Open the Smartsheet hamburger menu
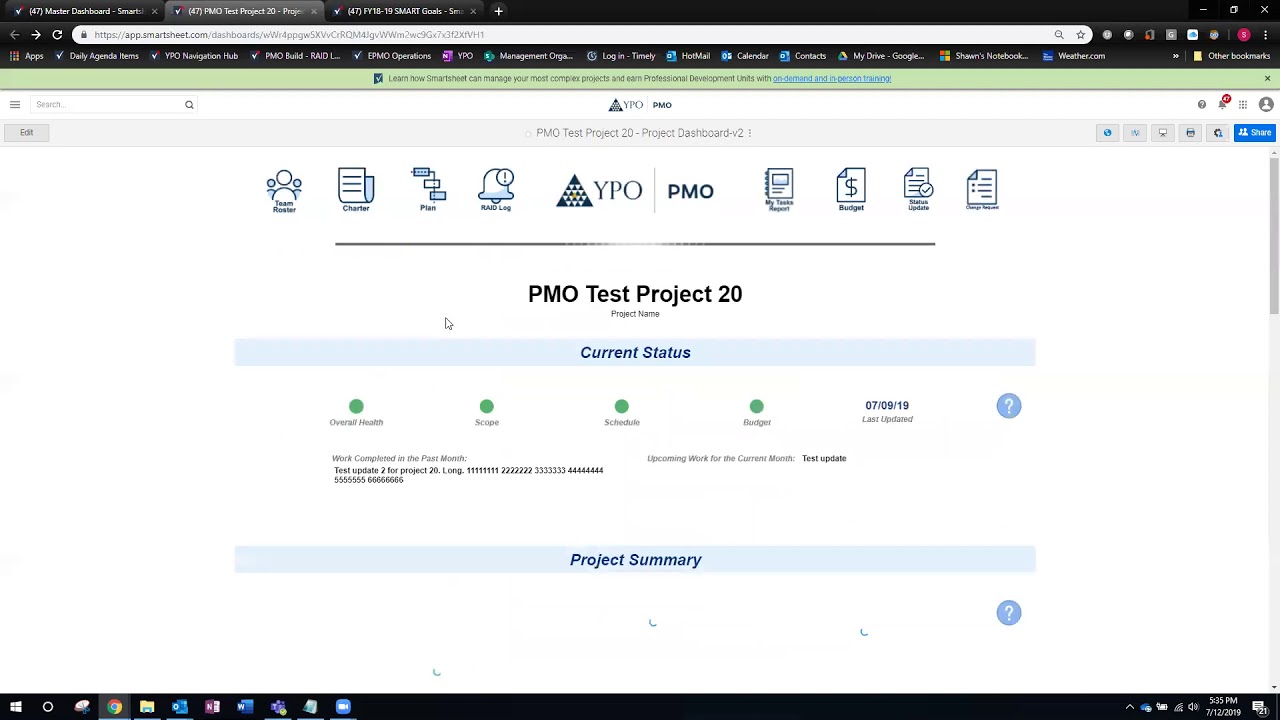This screenshot has width=1280, height=720. tap(15, 105)
